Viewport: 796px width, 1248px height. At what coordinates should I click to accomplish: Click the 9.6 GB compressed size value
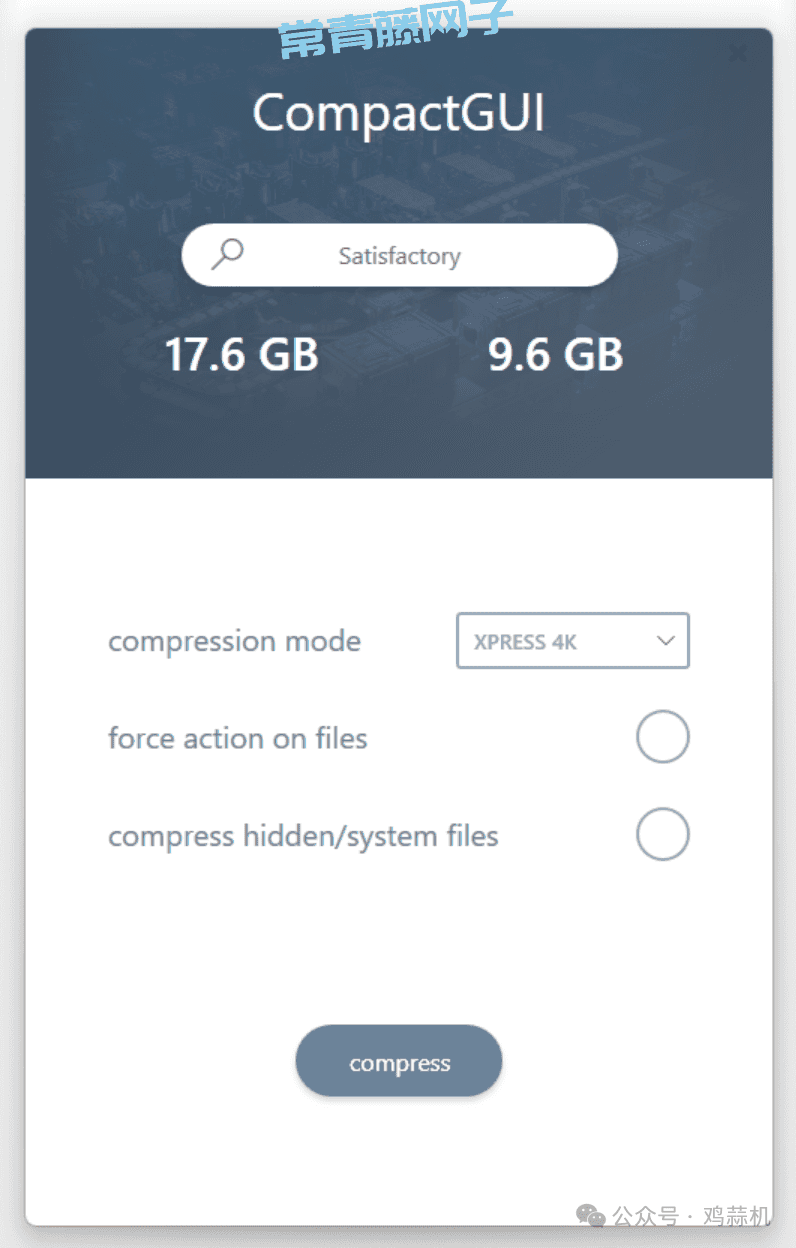tap(556, 355)
